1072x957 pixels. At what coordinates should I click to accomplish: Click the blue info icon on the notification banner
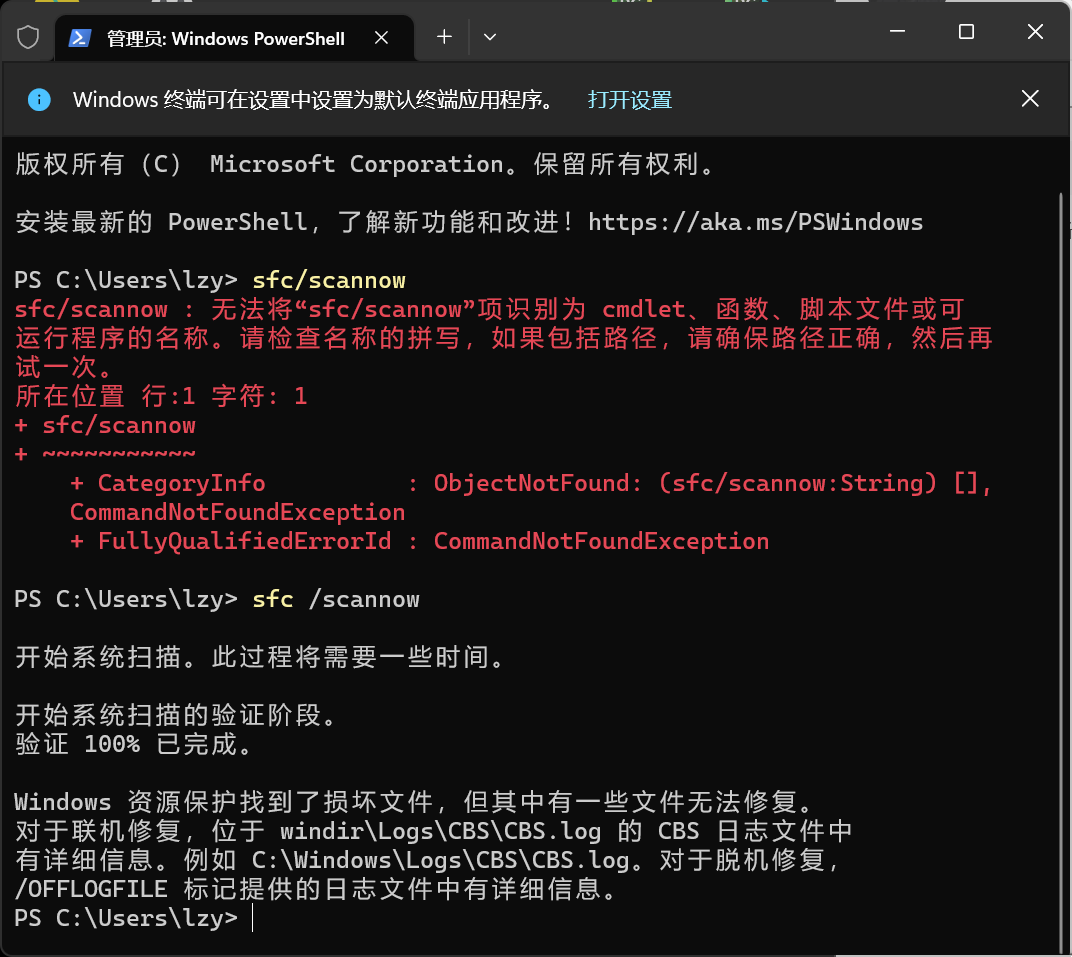(38, 99)
